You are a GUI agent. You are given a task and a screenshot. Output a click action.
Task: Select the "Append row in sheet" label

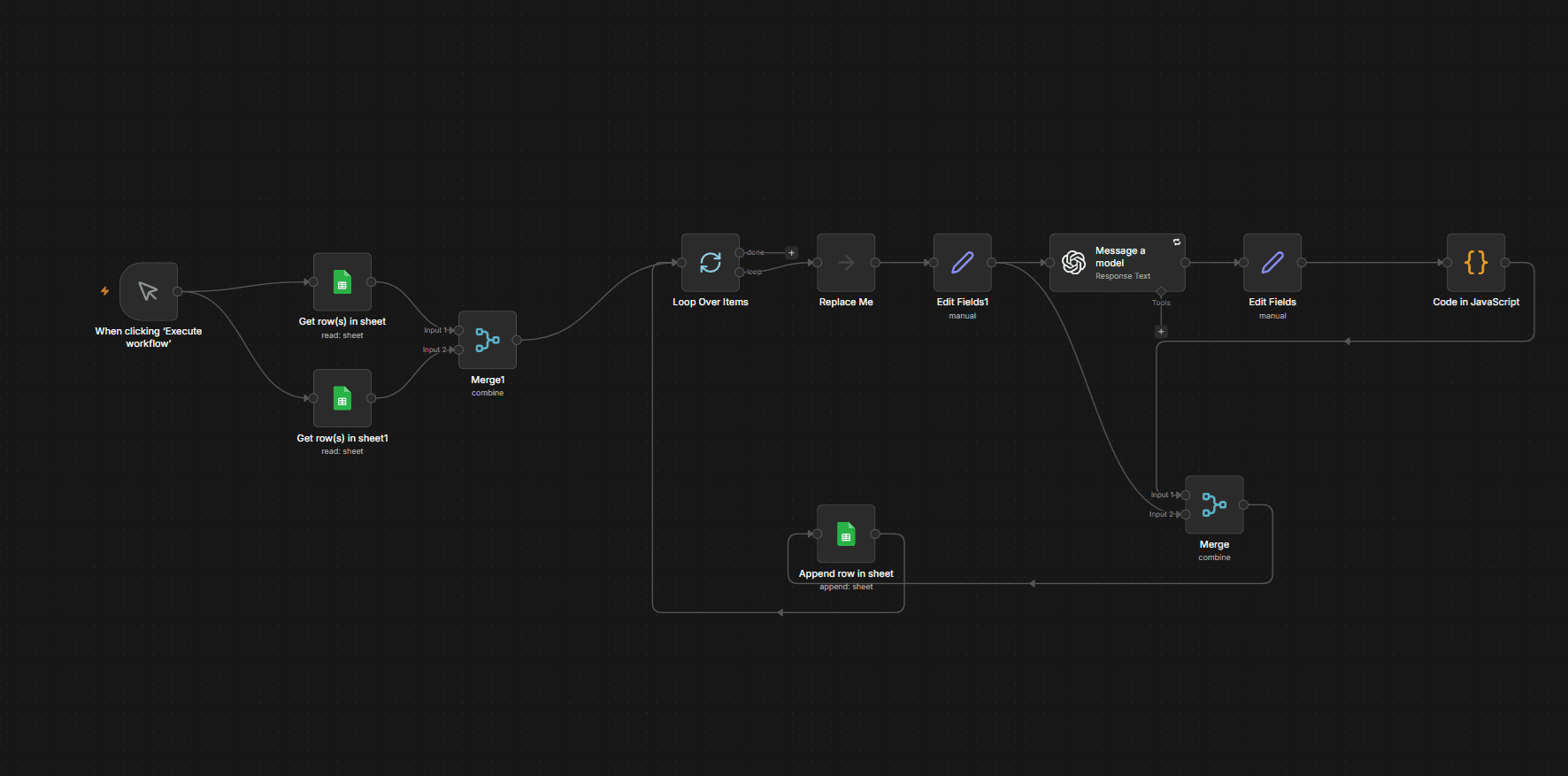point(846,573)
